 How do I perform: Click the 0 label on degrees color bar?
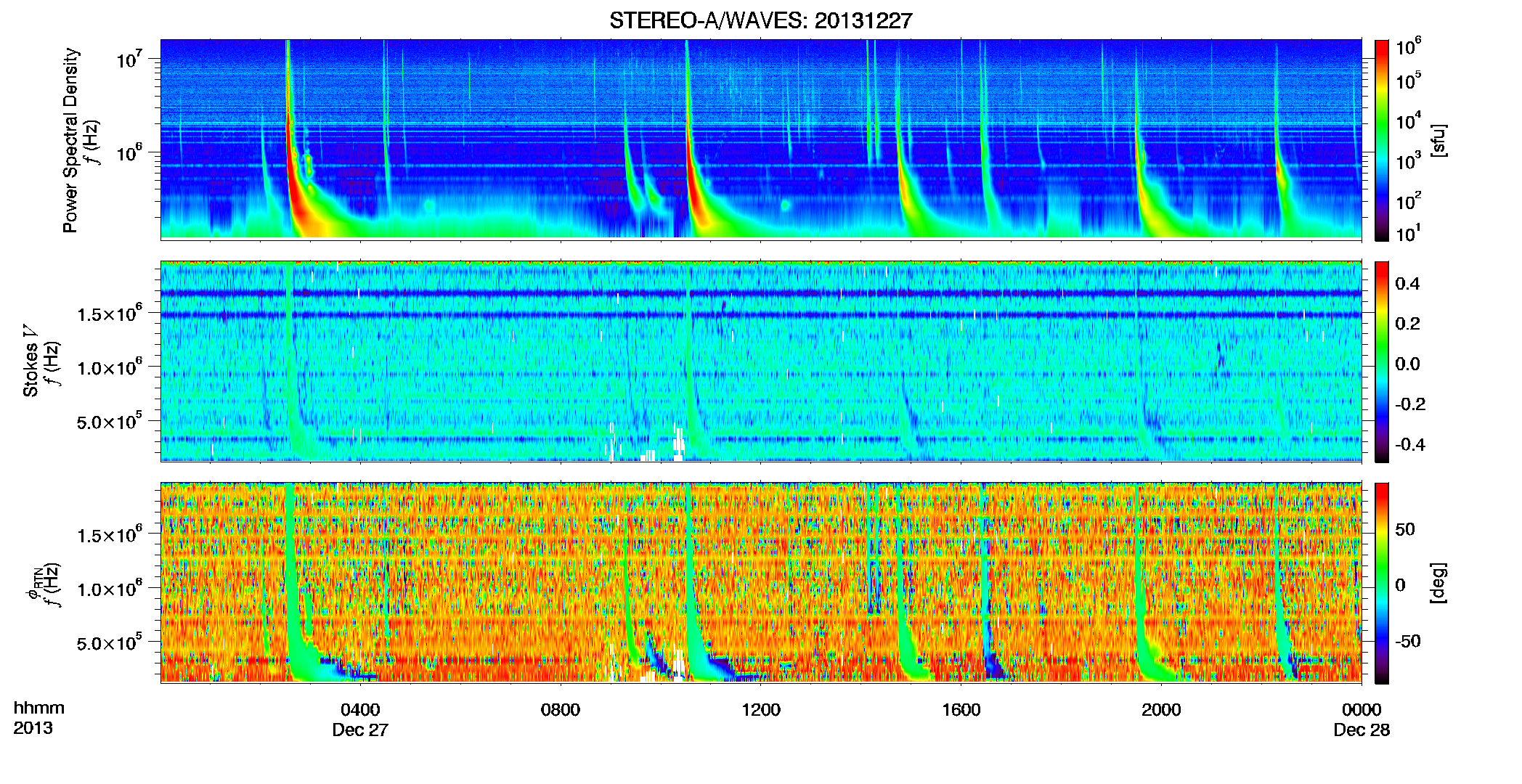pyautogui.click(x=1400, y=585)
